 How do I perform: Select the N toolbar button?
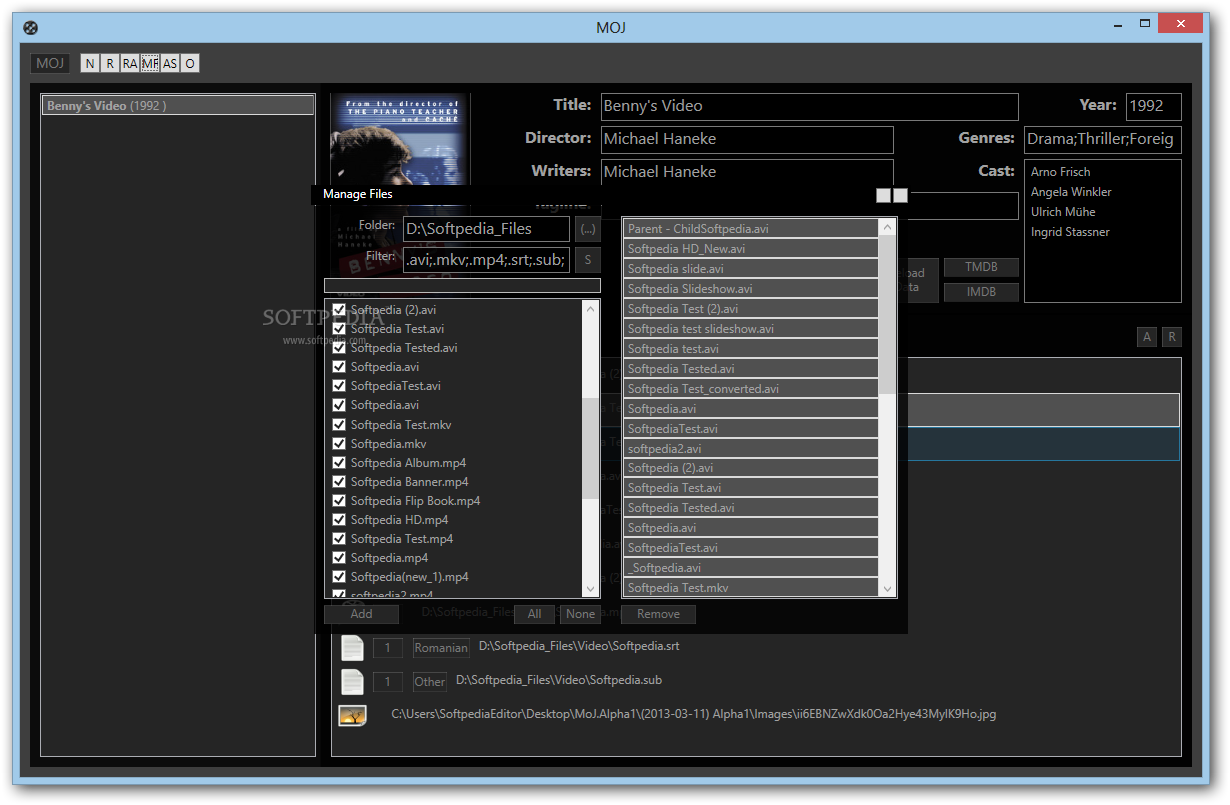[90, 63]
